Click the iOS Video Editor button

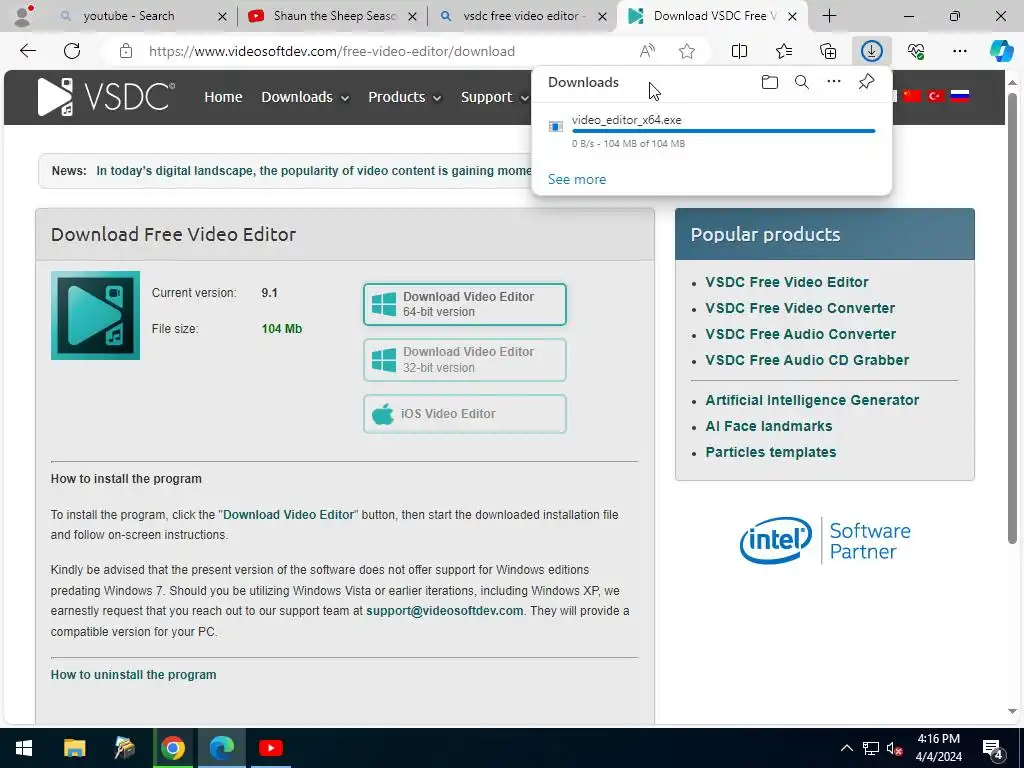tap(464, 414)
